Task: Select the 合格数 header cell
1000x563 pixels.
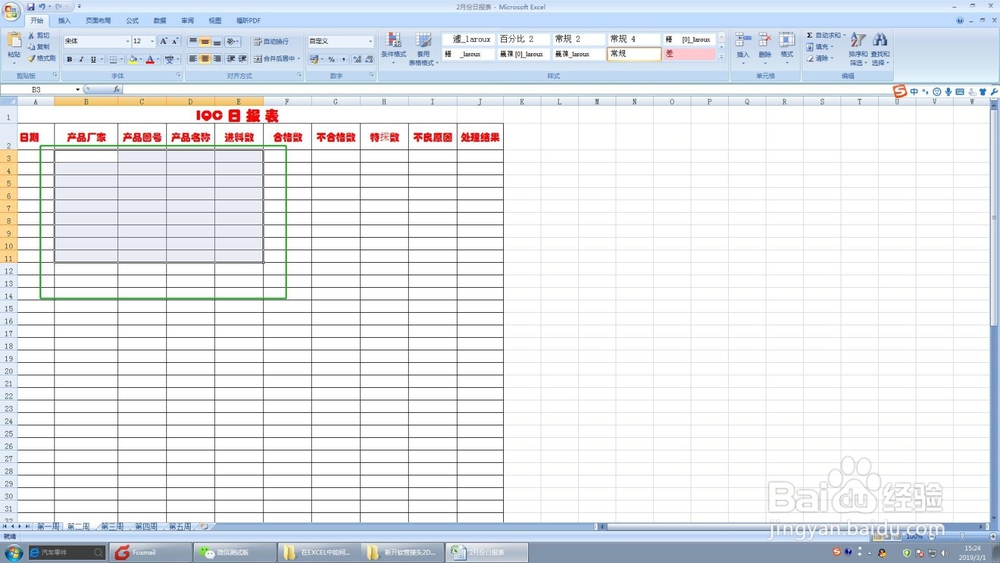Action: (x=287, y=137)
